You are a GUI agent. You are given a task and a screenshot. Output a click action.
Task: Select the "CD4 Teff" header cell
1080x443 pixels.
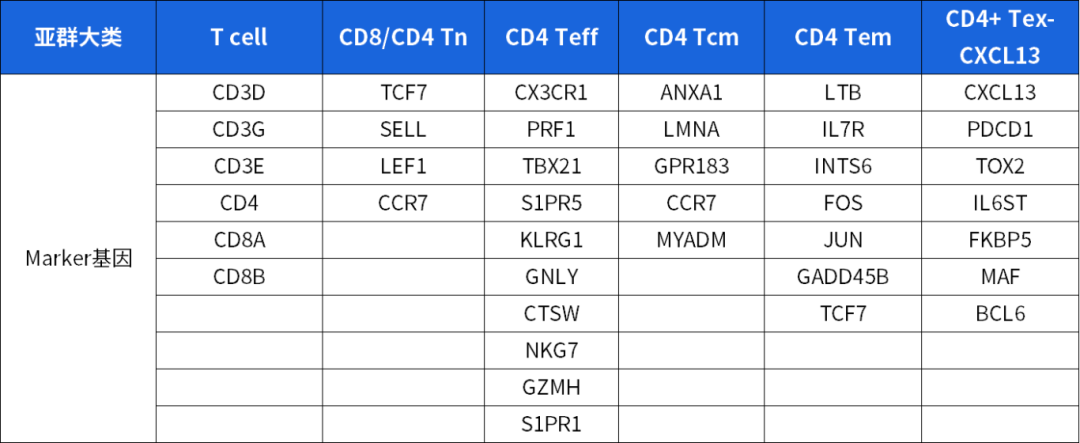551,38
